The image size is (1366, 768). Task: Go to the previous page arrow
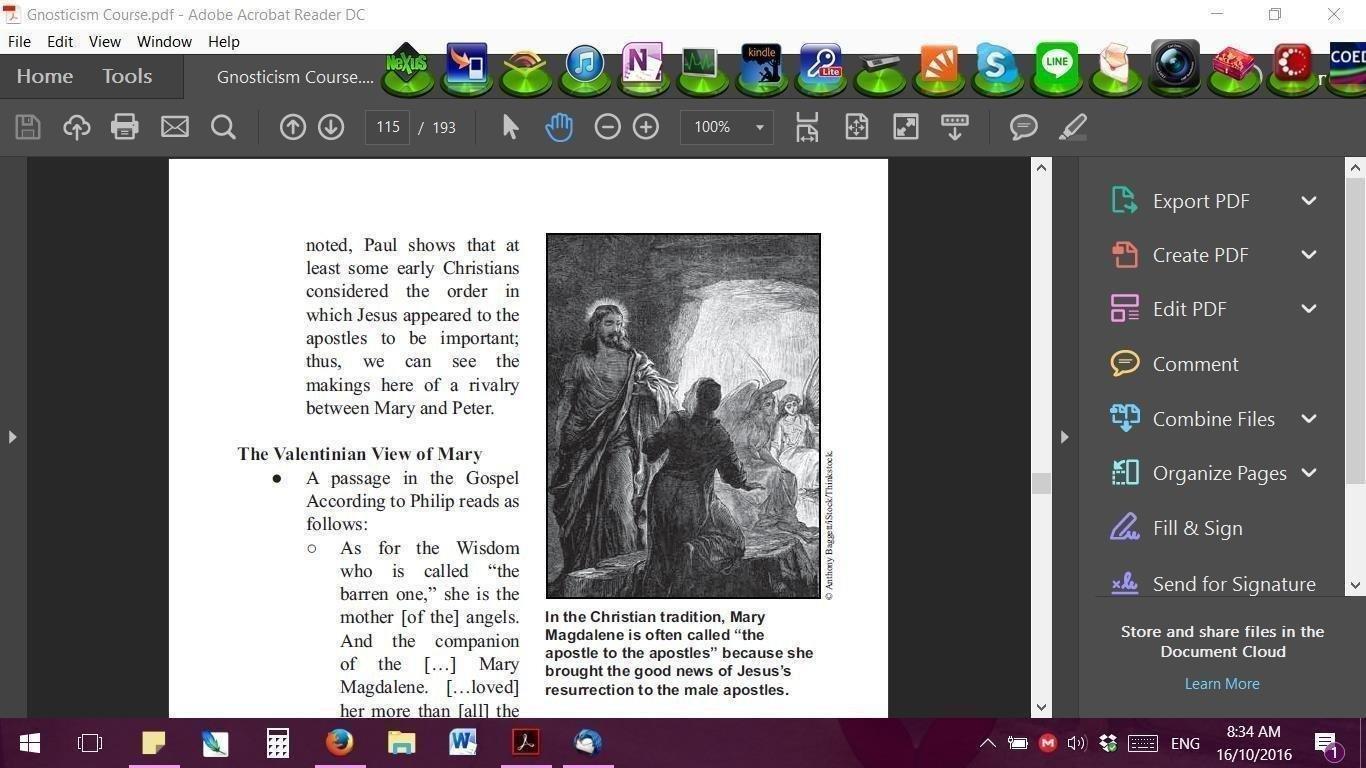click(292, 127)
